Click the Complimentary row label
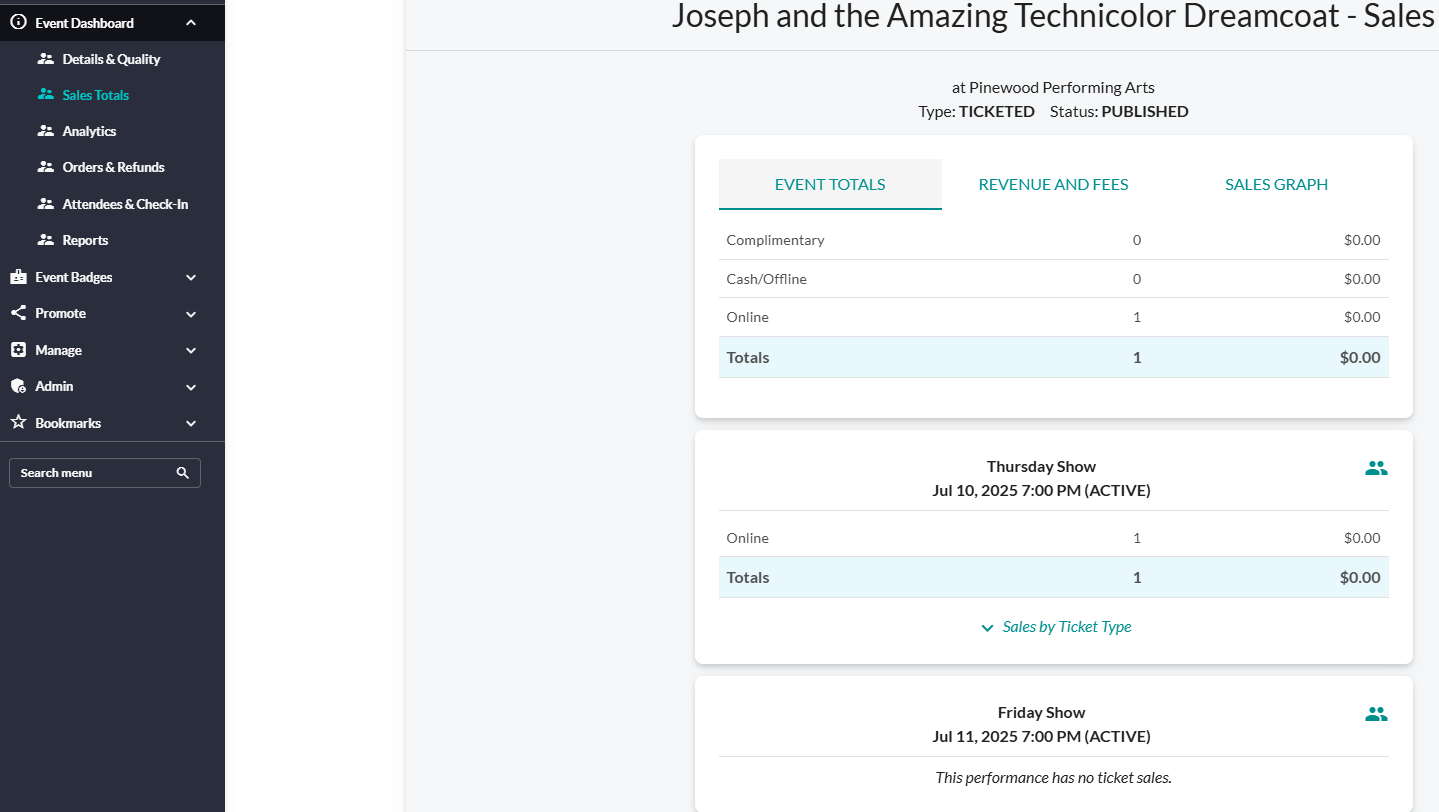The height and width of the screenshot is (812, 1439). (x=775, y=240)
